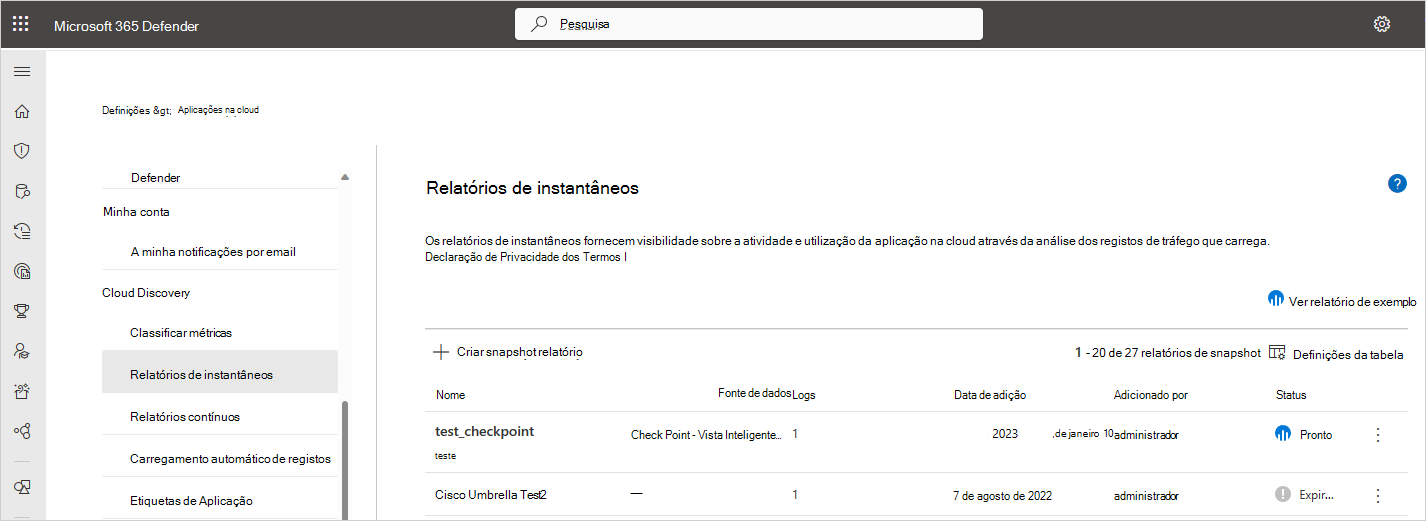
Task: Click Pronto status icon for test_checkpoint
Action: (1283, 434)
